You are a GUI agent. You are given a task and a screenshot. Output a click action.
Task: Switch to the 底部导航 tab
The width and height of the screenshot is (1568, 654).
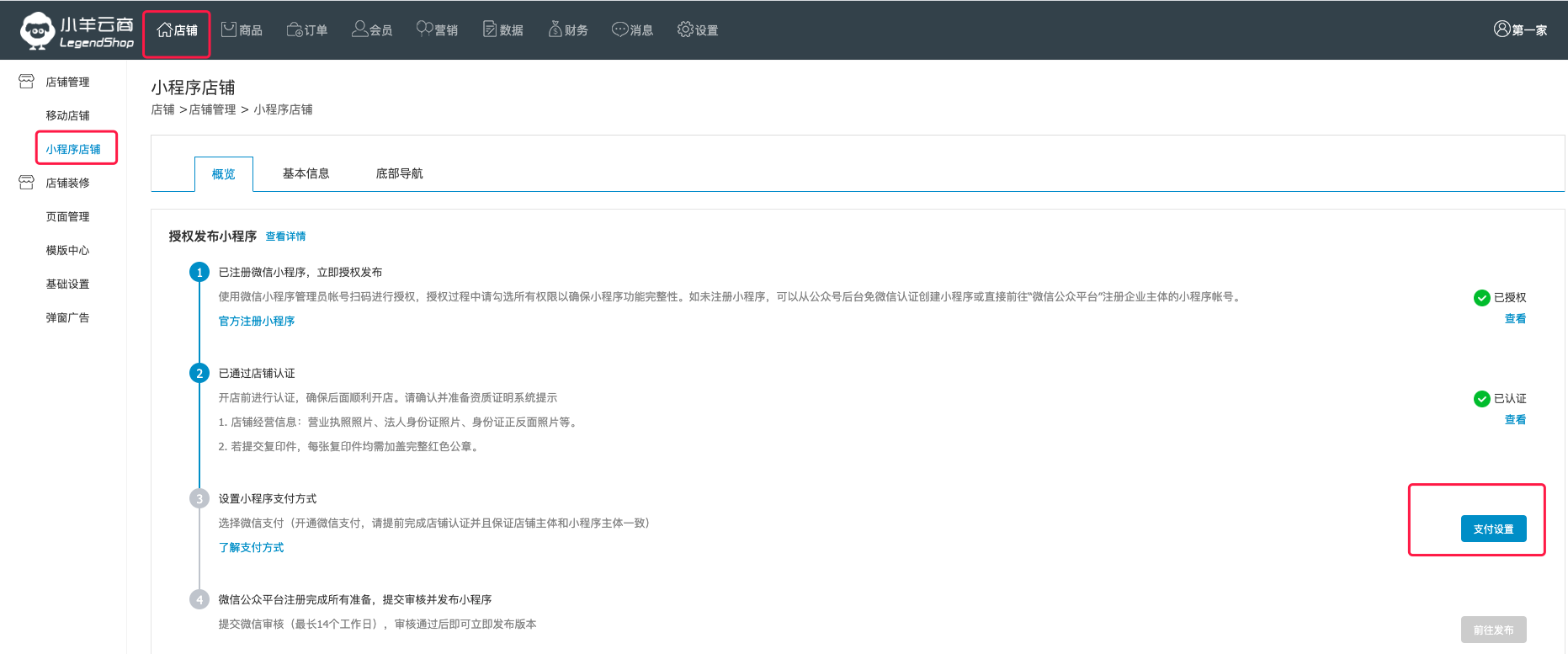(399, 173)
